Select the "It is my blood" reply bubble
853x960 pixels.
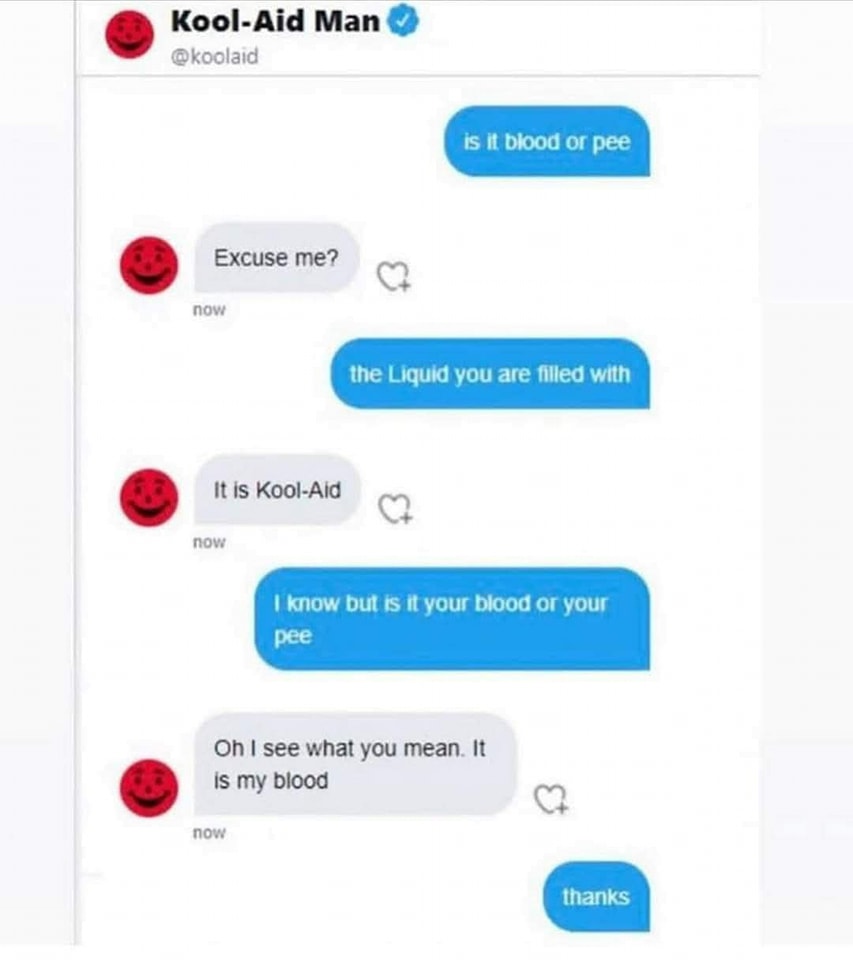pos(355,764)
